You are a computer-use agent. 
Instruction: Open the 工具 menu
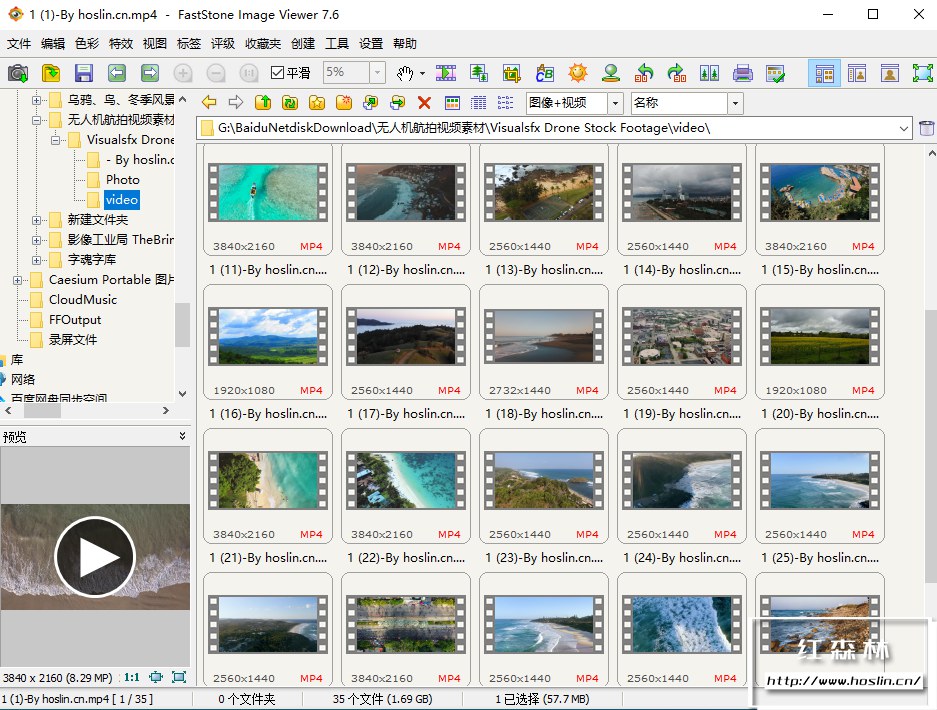[337, 44]
